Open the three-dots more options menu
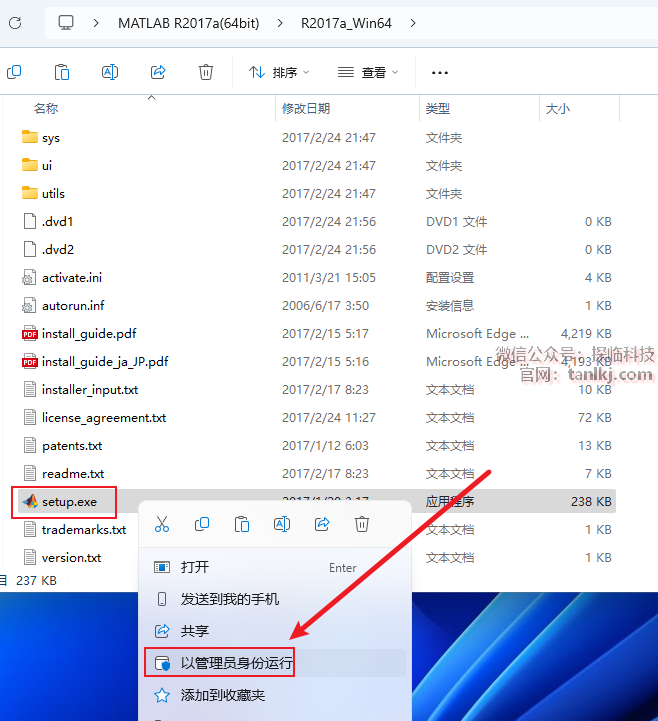This screenshot has height=721, width=658. click(439, 72)
